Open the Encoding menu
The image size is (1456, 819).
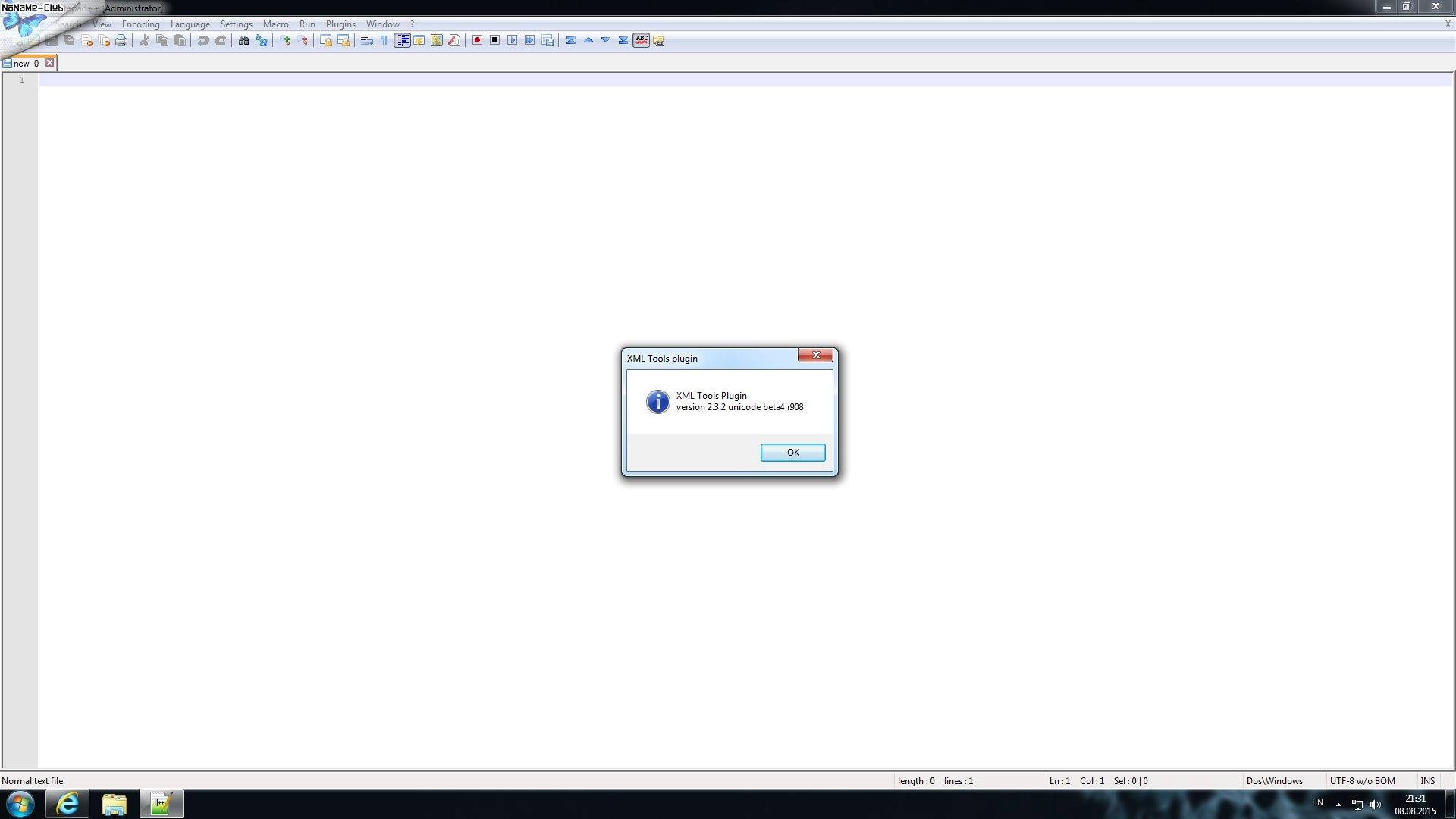pos(140,24)
